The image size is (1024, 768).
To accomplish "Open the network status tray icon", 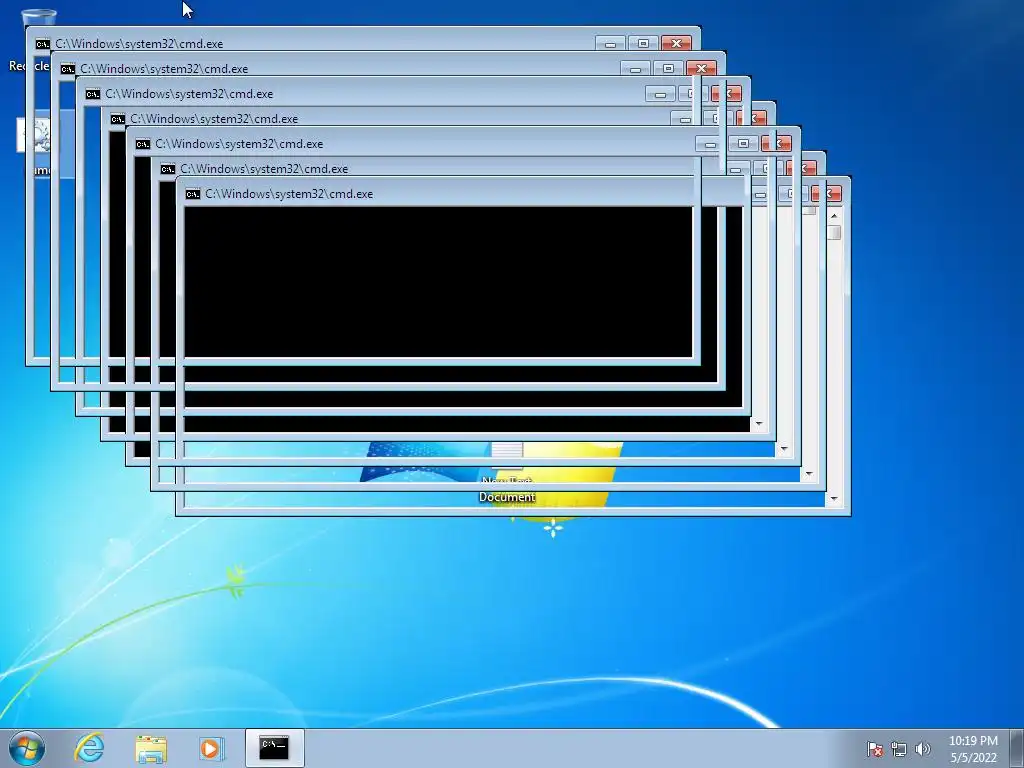I will coord(899,748).
